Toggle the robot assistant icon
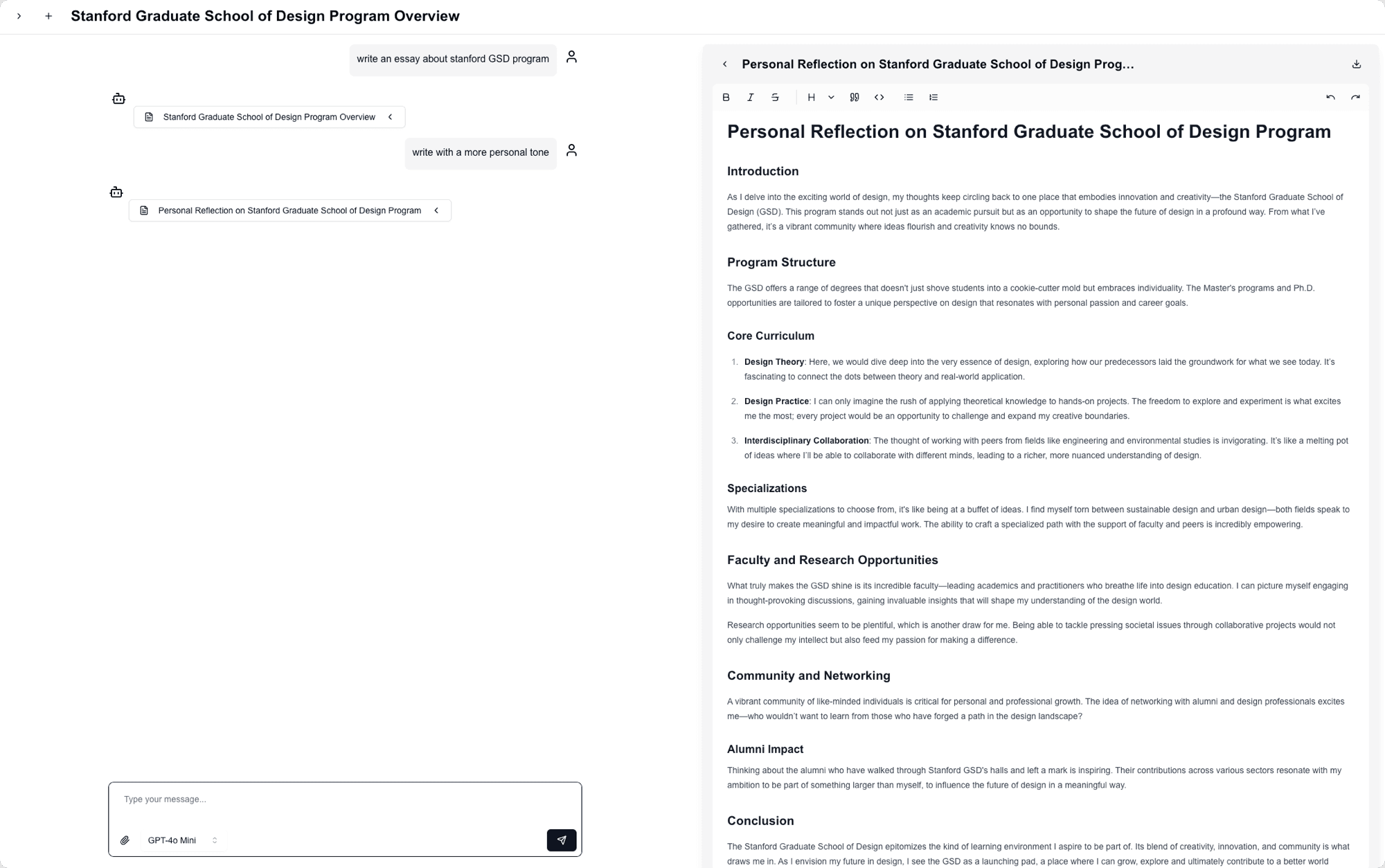This screenshot has height=868, width=1385. [x=118, y=97]
